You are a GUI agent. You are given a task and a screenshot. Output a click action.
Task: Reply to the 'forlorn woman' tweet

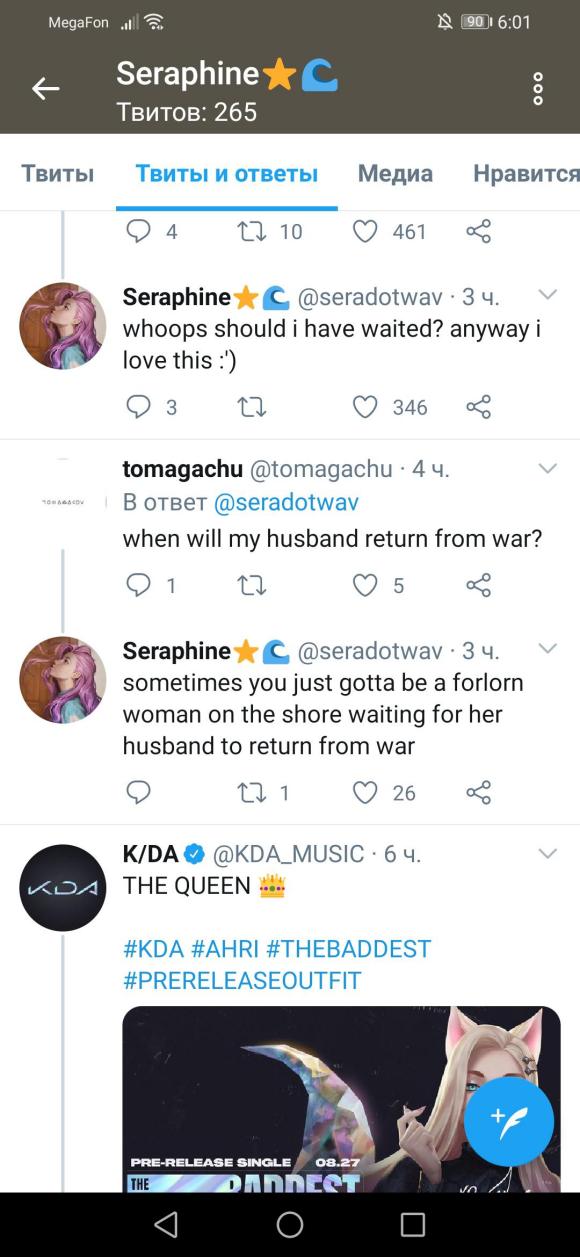point(138,793)
